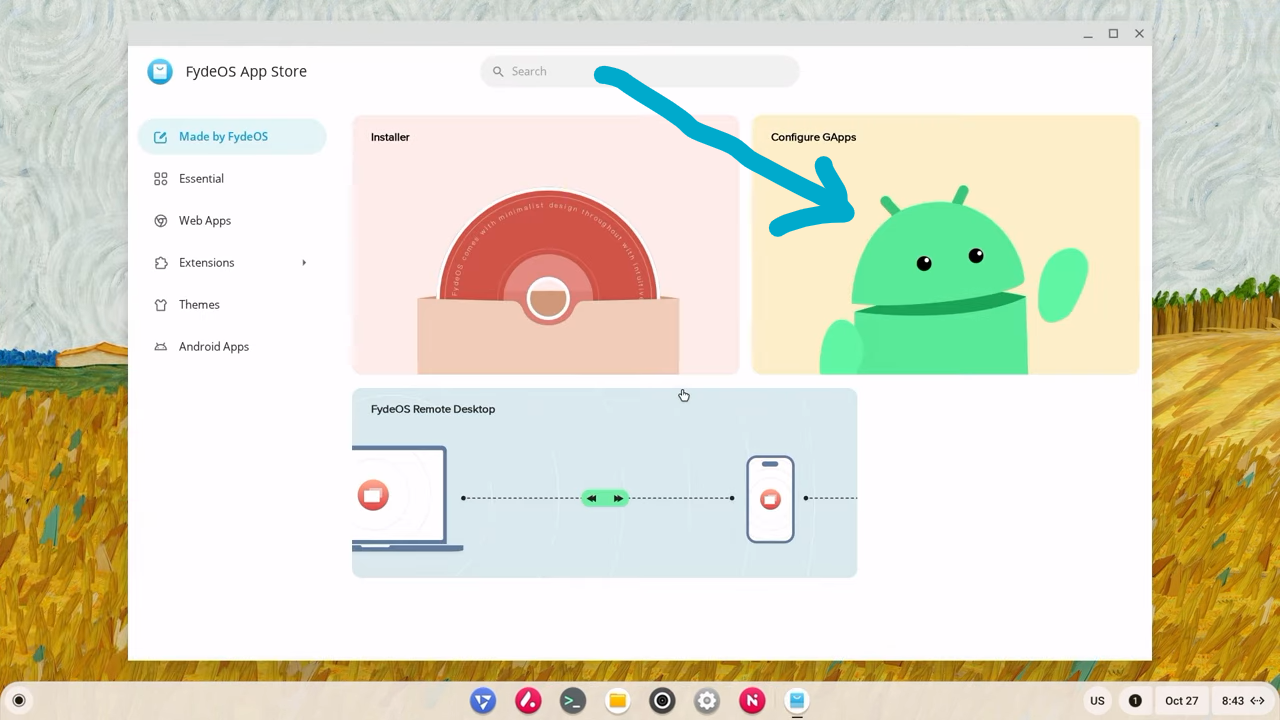Click the magnifier icon in search bar
Screen dimensions: 1280x720
click(498, 72)
